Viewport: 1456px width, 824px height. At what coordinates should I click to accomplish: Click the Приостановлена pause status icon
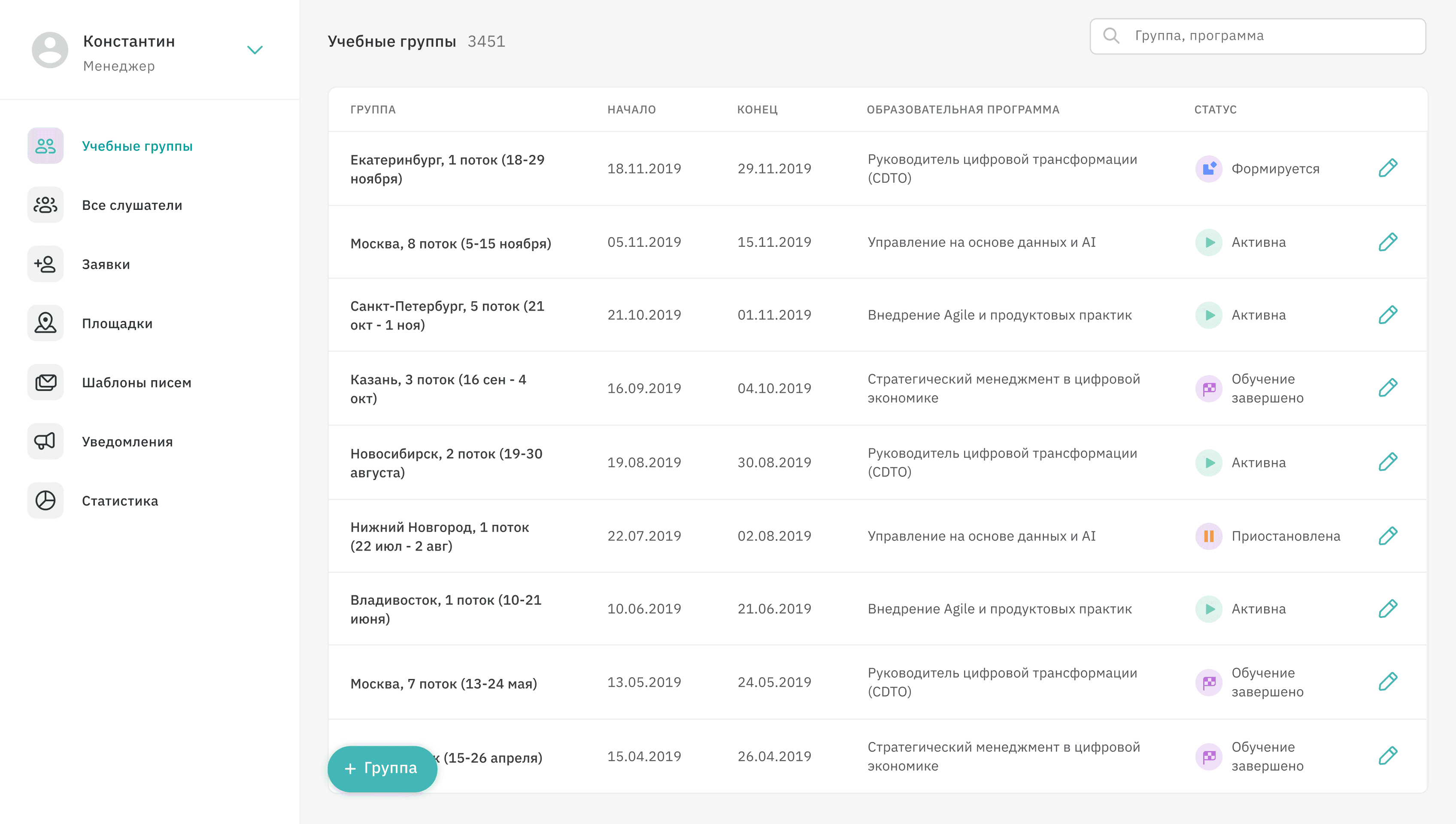click(x=1209, y=536)
